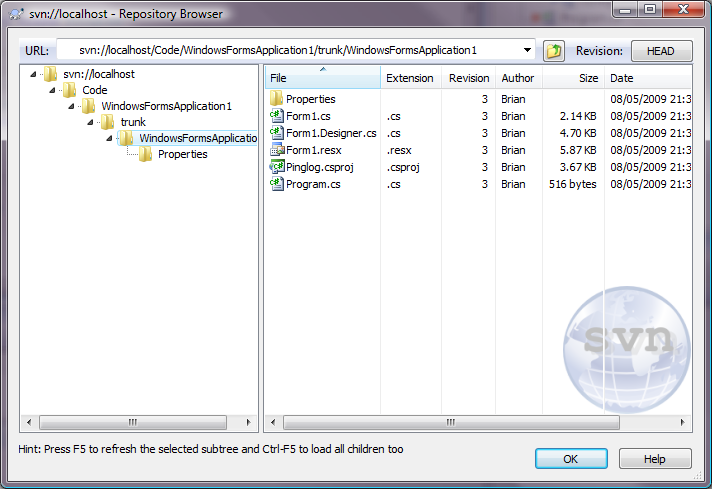Click the Form1.resx resource file icon

tap(277, 149)
